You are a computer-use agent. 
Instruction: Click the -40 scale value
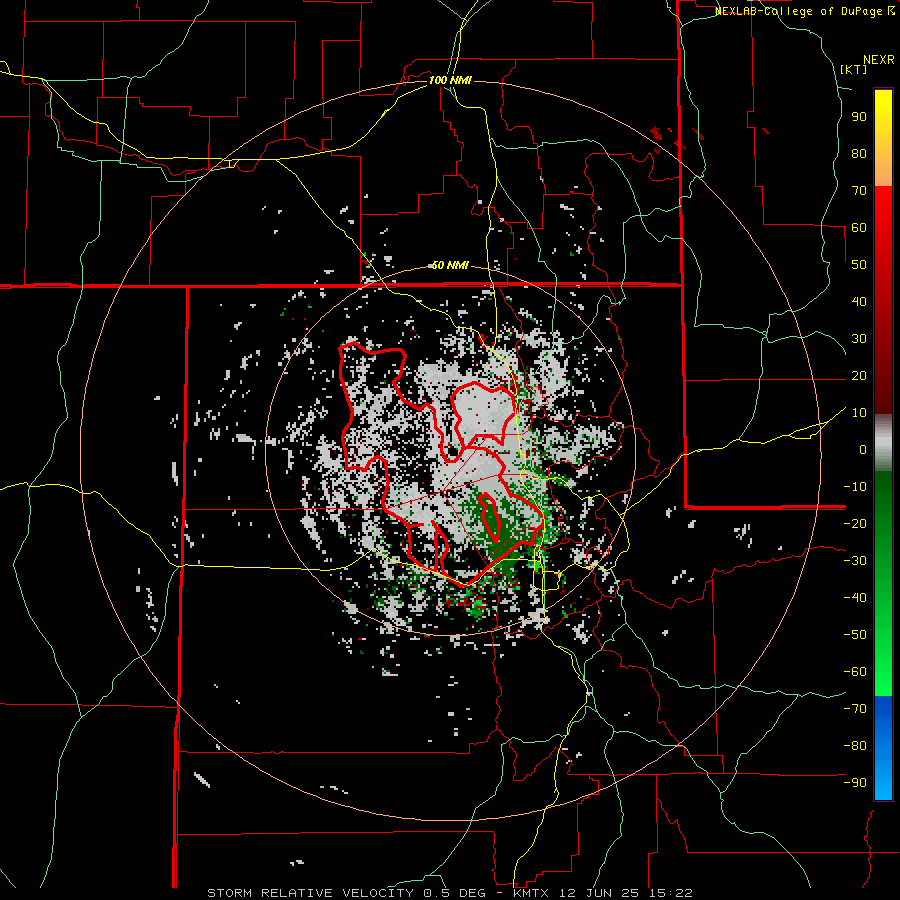855,598
